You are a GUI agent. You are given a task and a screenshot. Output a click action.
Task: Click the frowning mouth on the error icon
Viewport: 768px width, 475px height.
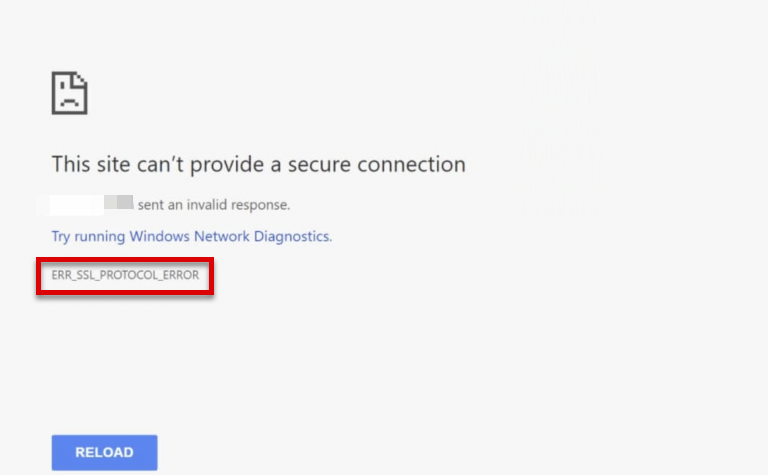pyautogui.click(x=69, y=102)
